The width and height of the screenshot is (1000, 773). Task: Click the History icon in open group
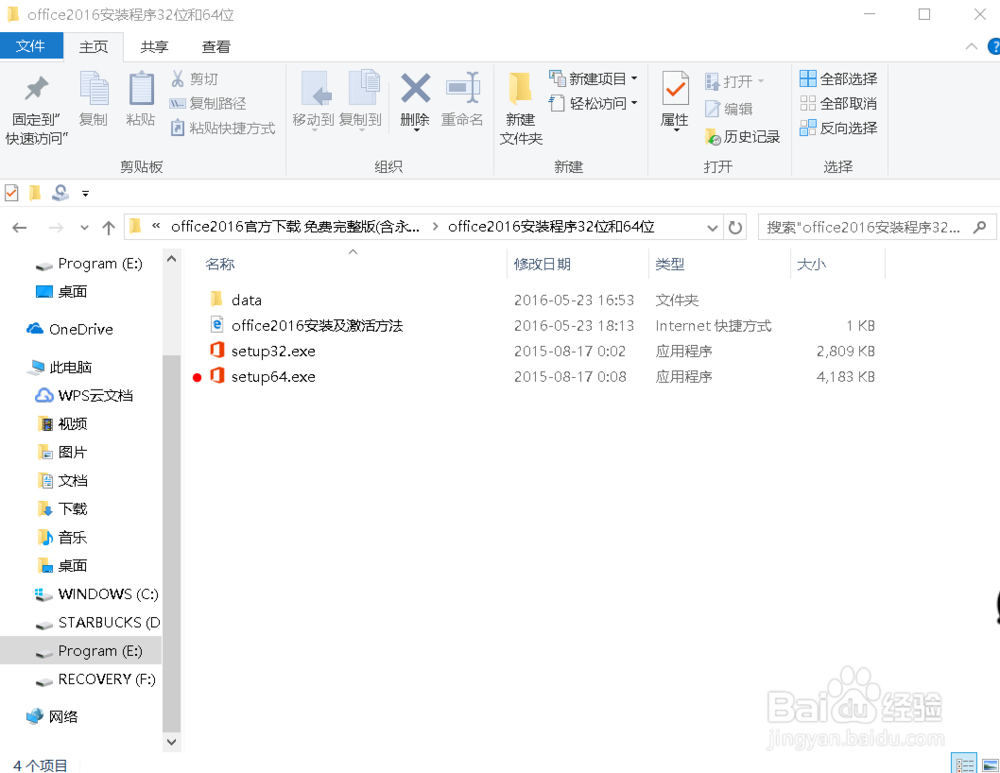[x=712, y=136]
